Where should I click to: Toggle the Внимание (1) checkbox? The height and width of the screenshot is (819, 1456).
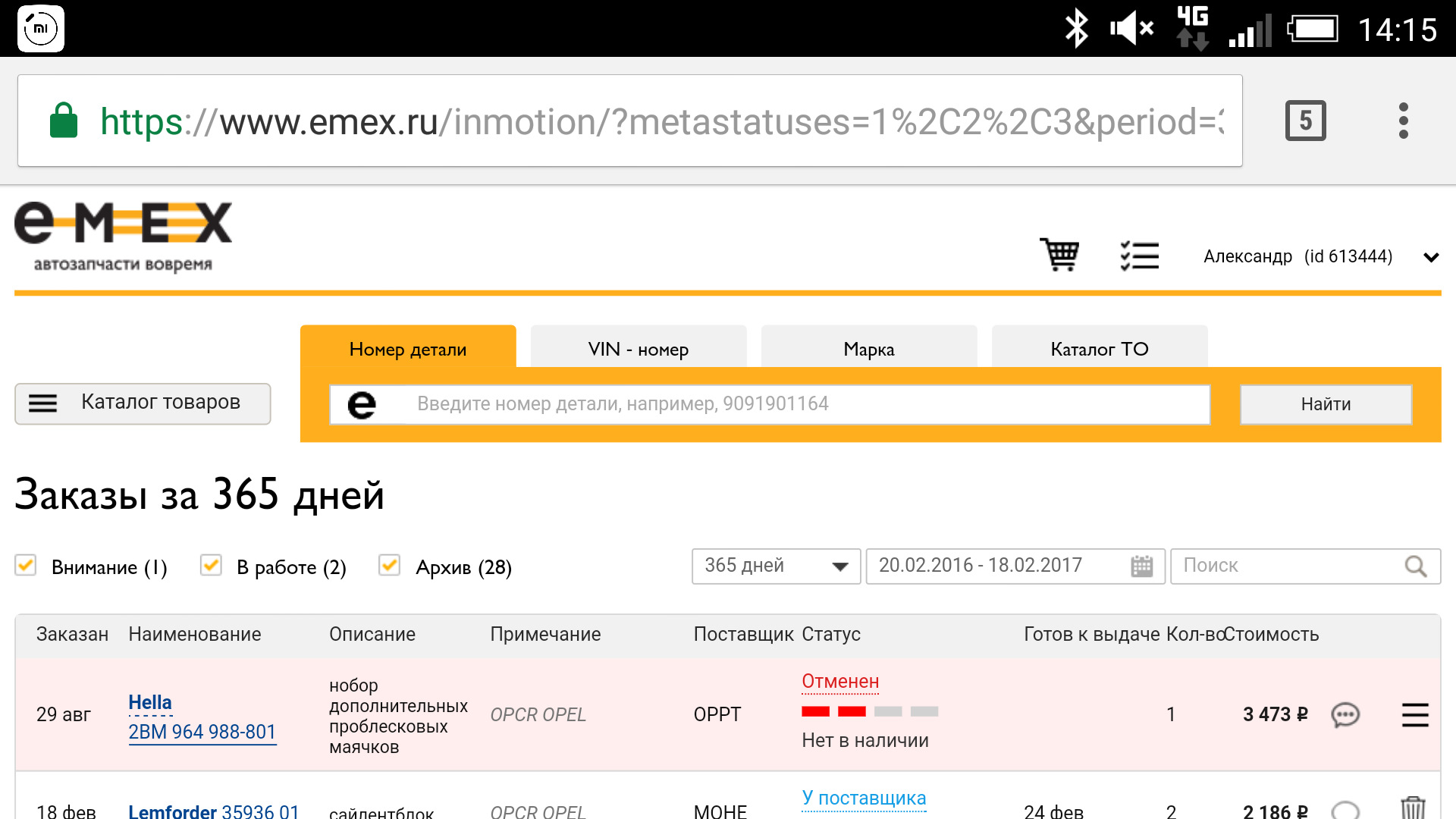[26, 566]
